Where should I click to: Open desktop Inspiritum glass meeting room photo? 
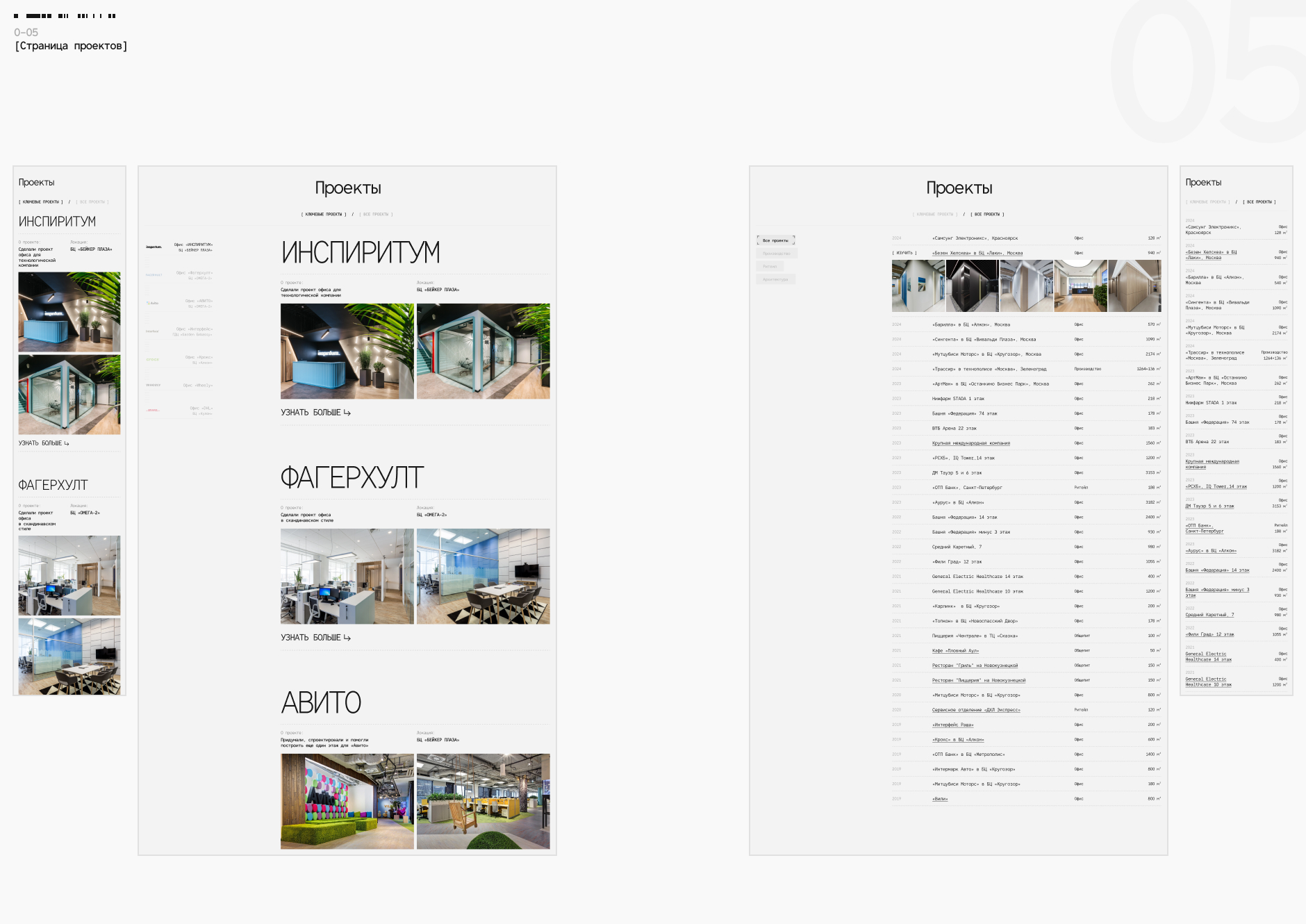click(483, 351)
